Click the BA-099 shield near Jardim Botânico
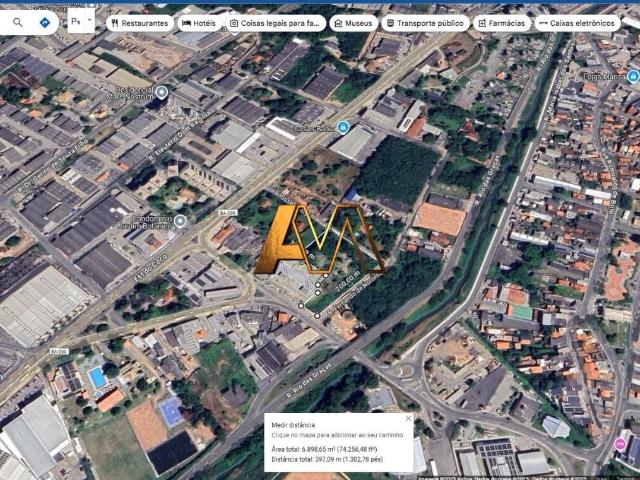Viewport: 640px width, 480px height. coord(228,213)
